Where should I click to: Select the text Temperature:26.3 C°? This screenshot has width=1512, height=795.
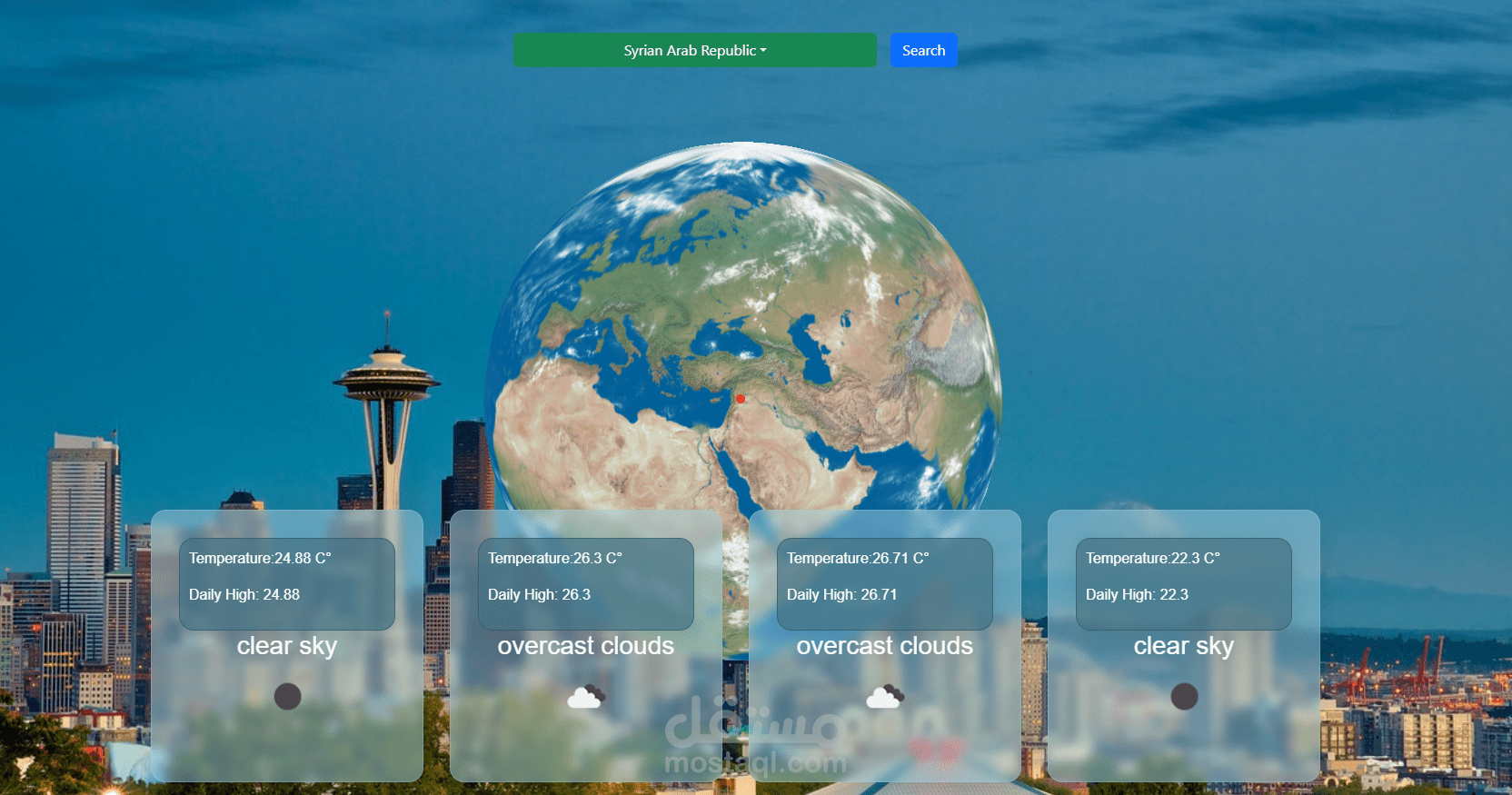click(555, 558)
